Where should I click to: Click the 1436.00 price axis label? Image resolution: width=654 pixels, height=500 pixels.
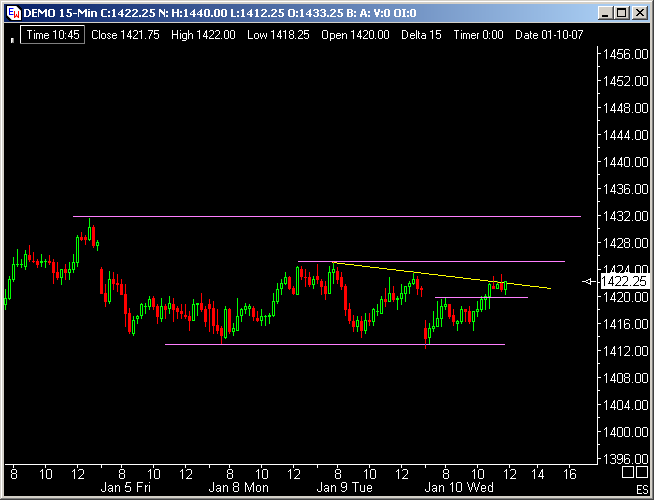pos(626,189)
